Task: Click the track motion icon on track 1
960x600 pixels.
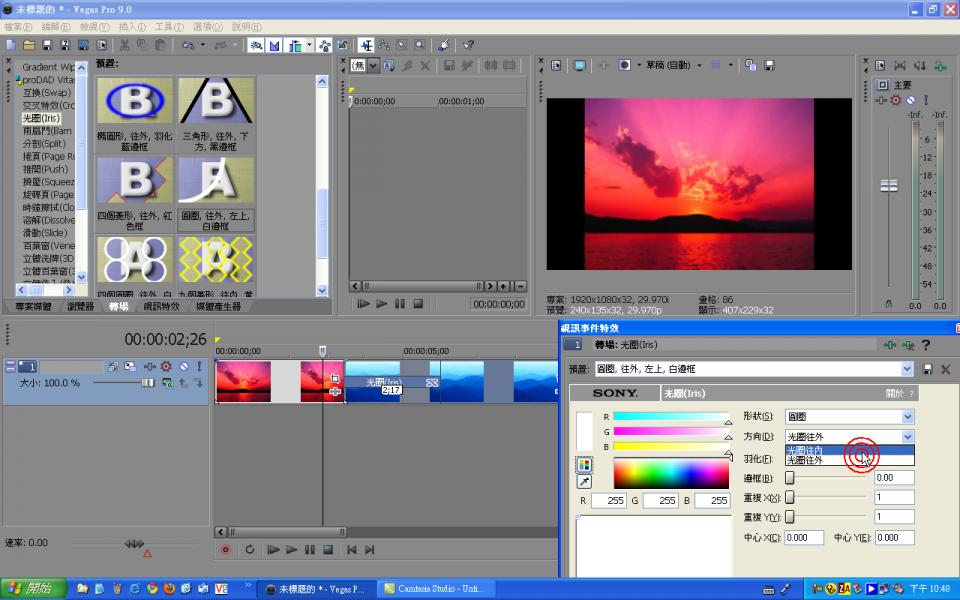Action: pyautogui.click(x=130, y=367)
